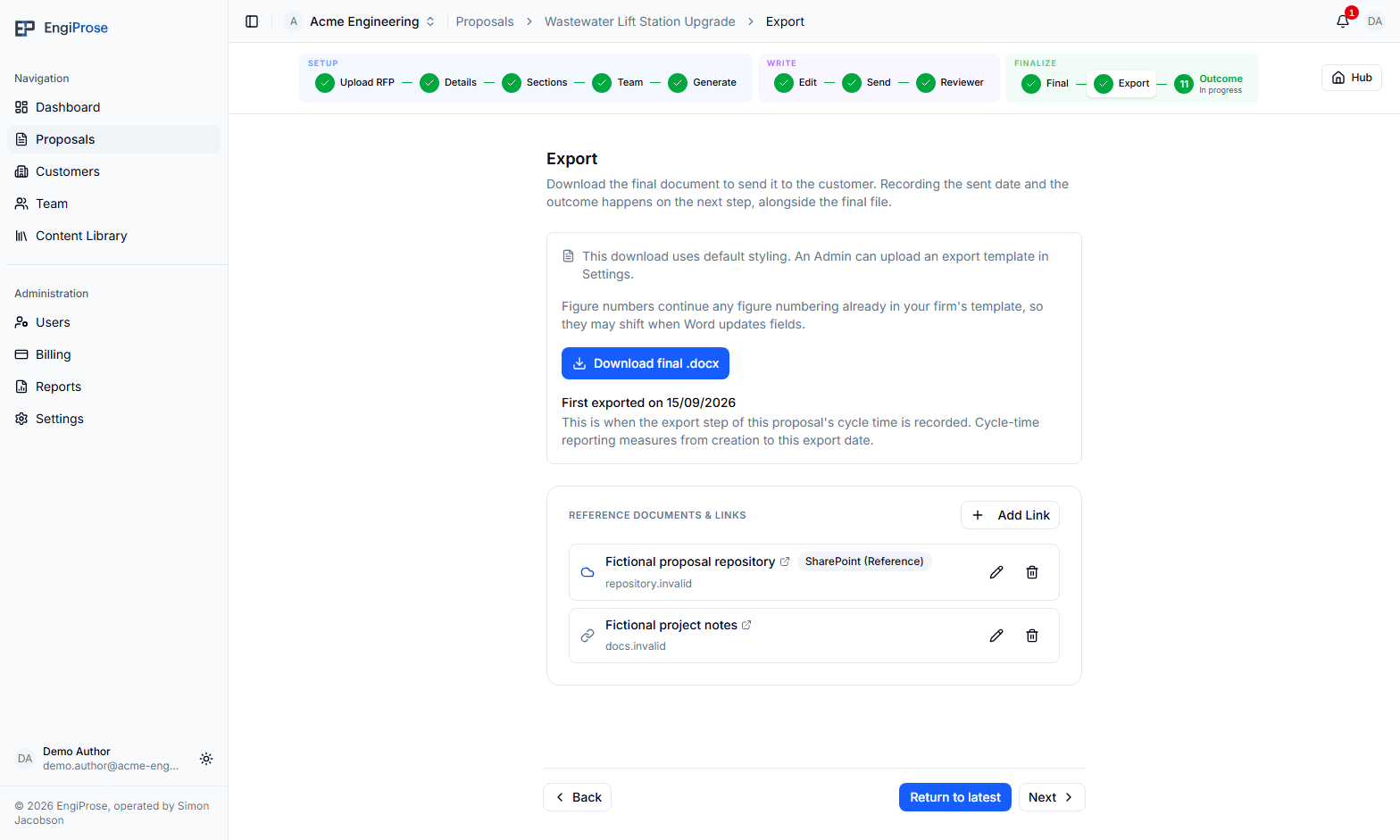The height and width of the screenshot is (840, 1400).
Task: Click the Hub button
Action: [1352, 78]
